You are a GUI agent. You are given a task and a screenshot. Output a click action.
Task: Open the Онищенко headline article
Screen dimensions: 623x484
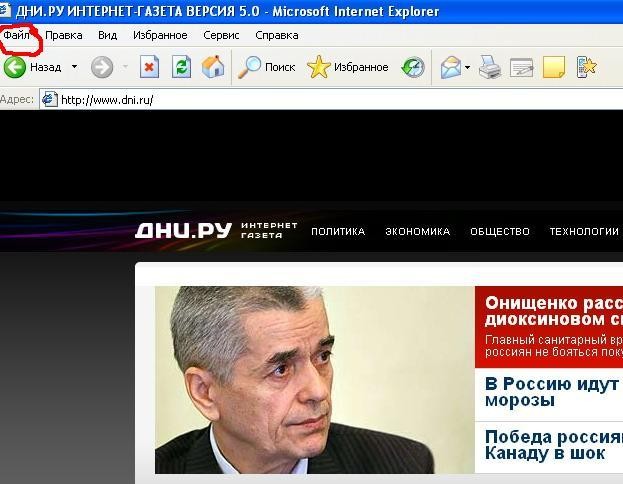click(x=554, y=311)
